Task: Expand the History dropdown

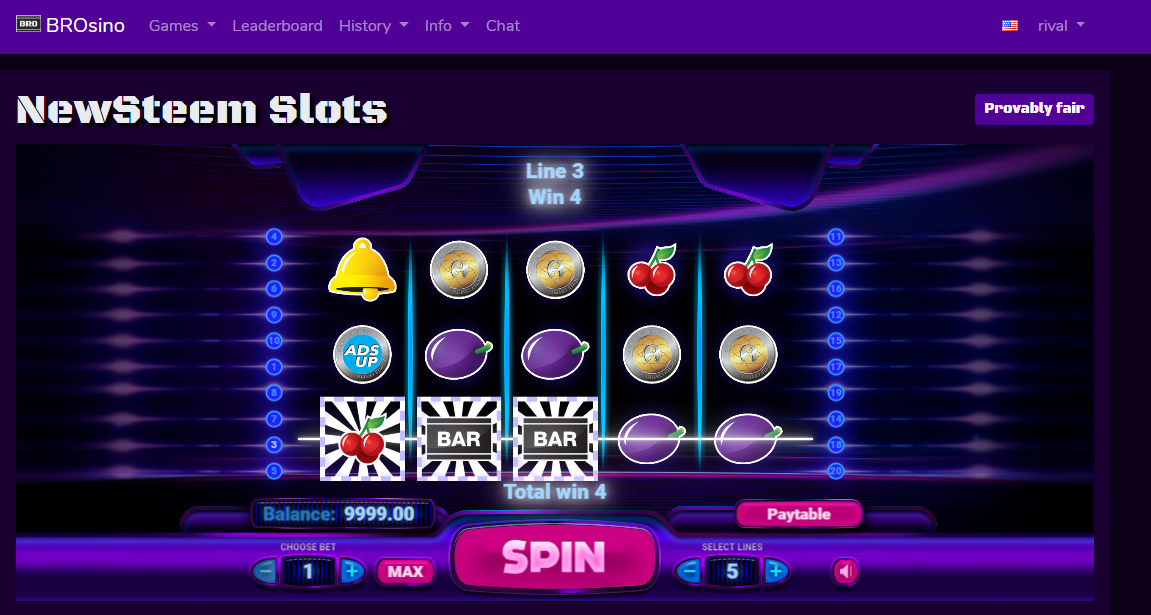Action: coord(373,26)
